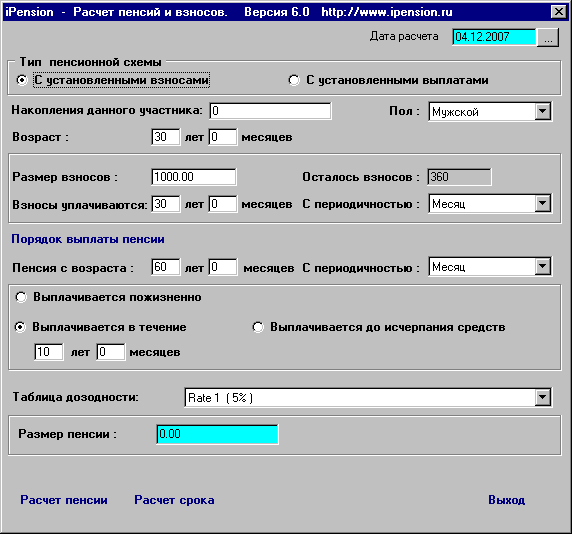
Task: Click the pension start age field 60
Action: click(166, 267)
